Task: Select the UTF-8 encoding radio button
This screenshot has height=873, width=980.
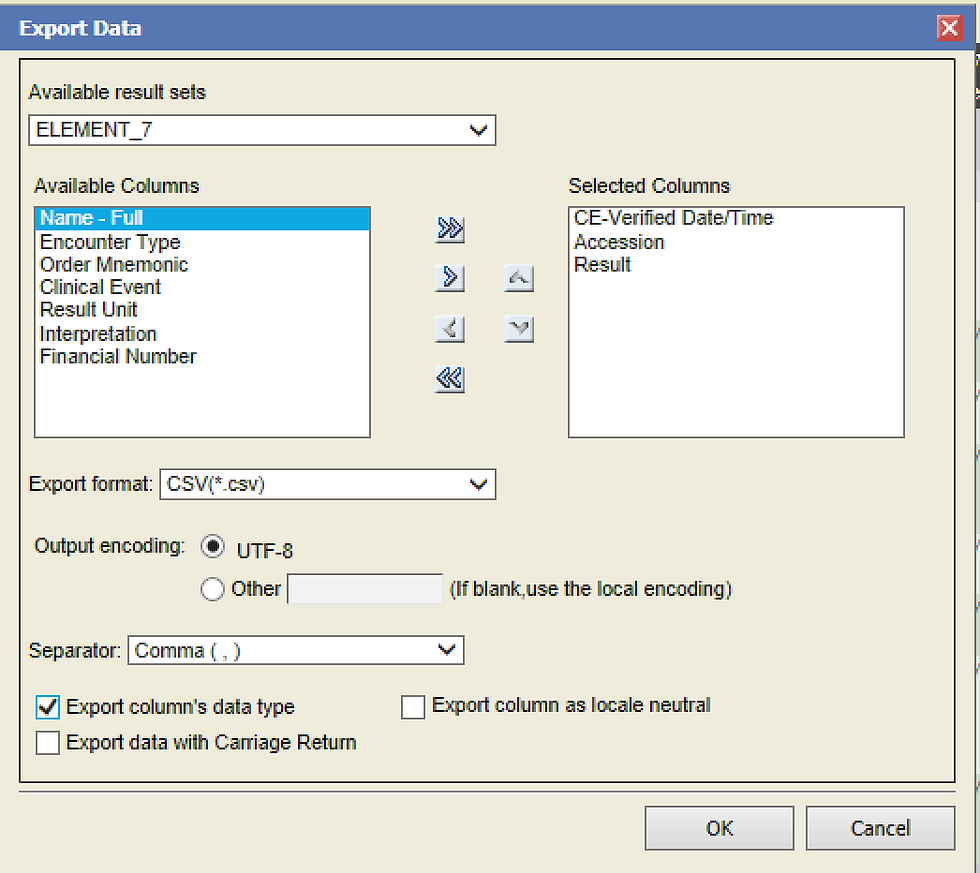Action: tap(212, 547)
